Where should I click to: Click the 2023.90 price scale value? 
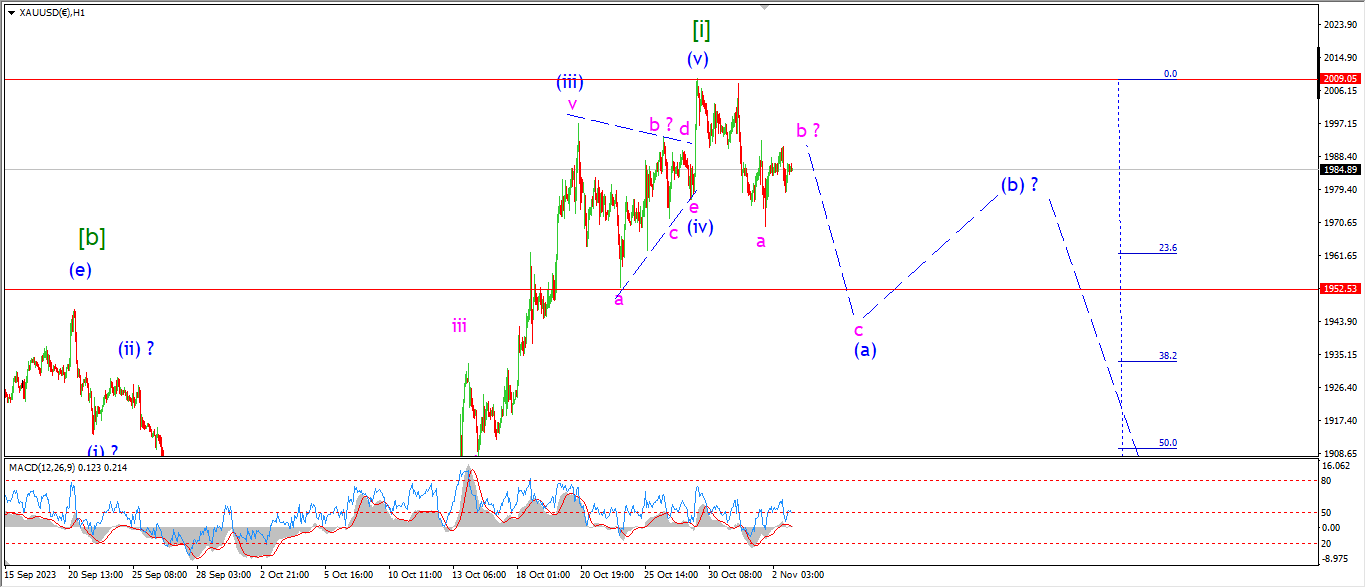point(1339,24)
